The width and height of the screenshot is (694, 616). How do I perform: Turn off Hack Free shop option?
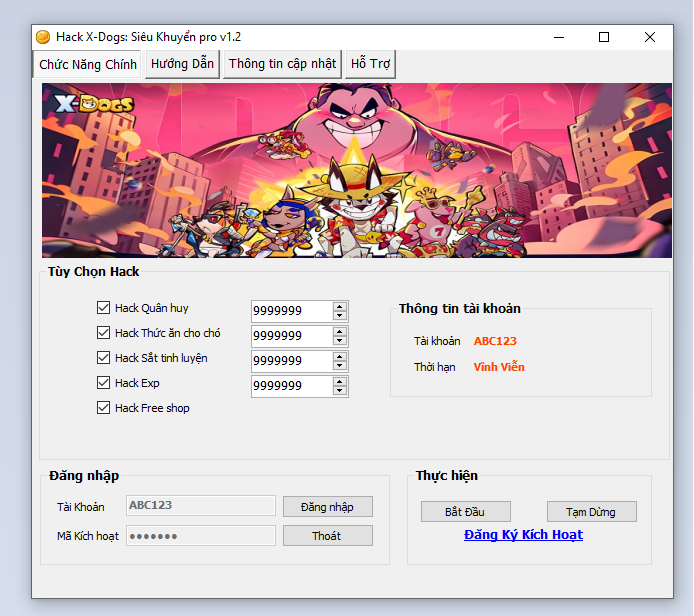pos(103,408)
